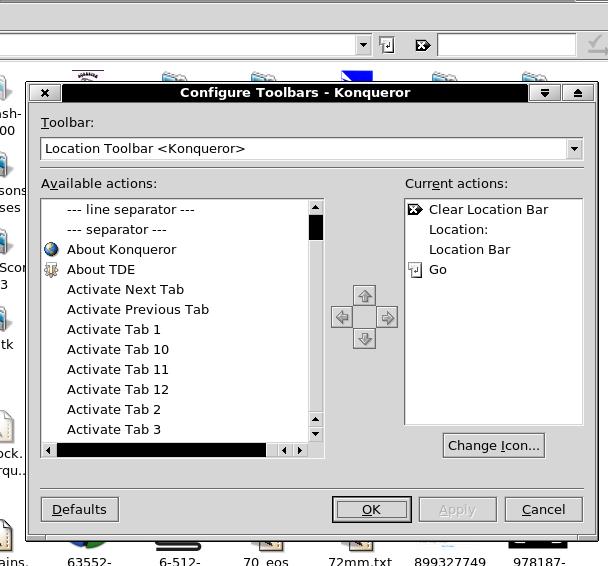The height and width of the screenshot is (566, 608).
Task: Close the Configure Toolbars dialog with the X
Action: click(45, 93)
